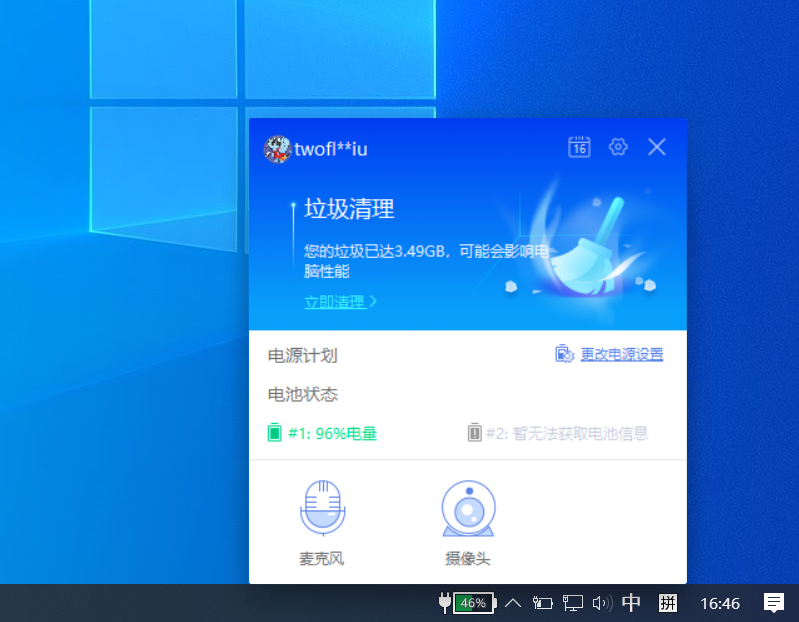Switch the 中 input language indicator

(x=631, y=603)
